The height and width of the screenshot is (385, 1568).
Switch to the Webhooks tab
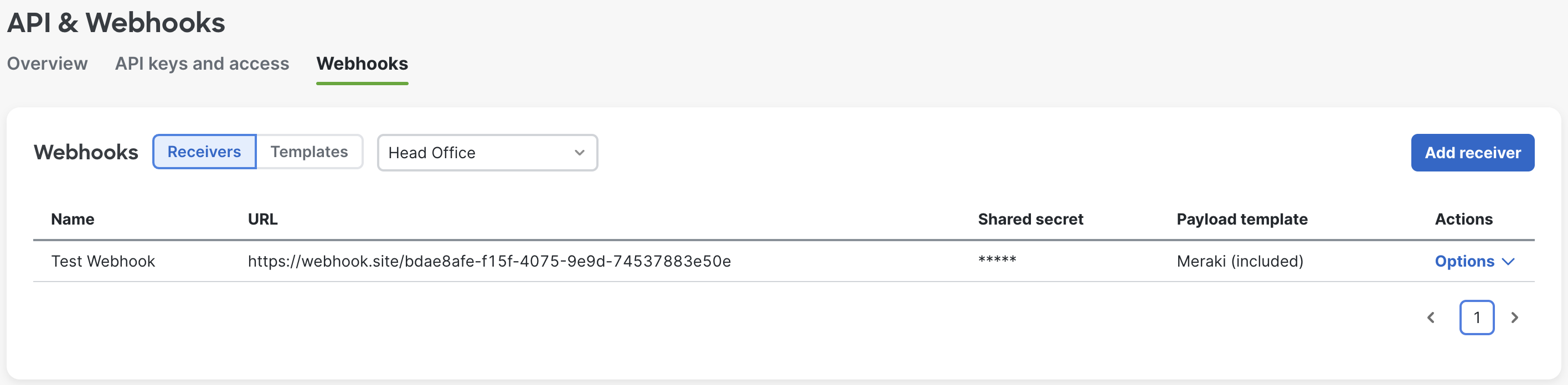click(x=362, y=63)
